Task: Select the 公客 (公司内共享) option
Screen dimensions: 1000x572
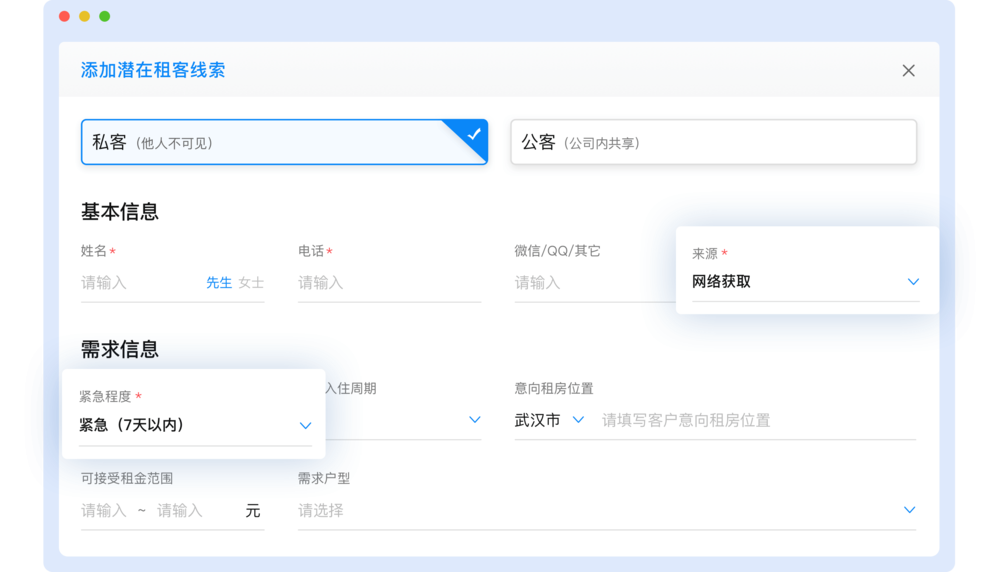Action: click(x=713, y=142)
